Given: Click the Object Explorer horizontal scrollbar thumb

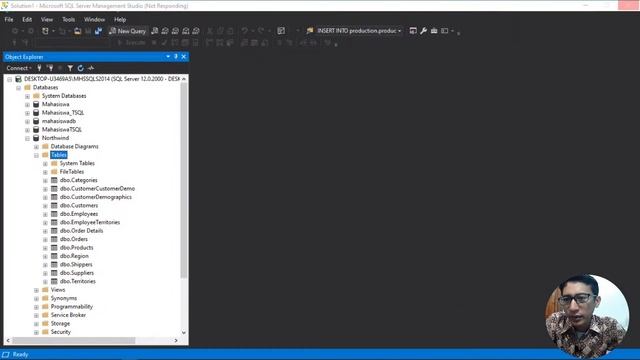Looking at the screenshot, I should tap(73, 340).
